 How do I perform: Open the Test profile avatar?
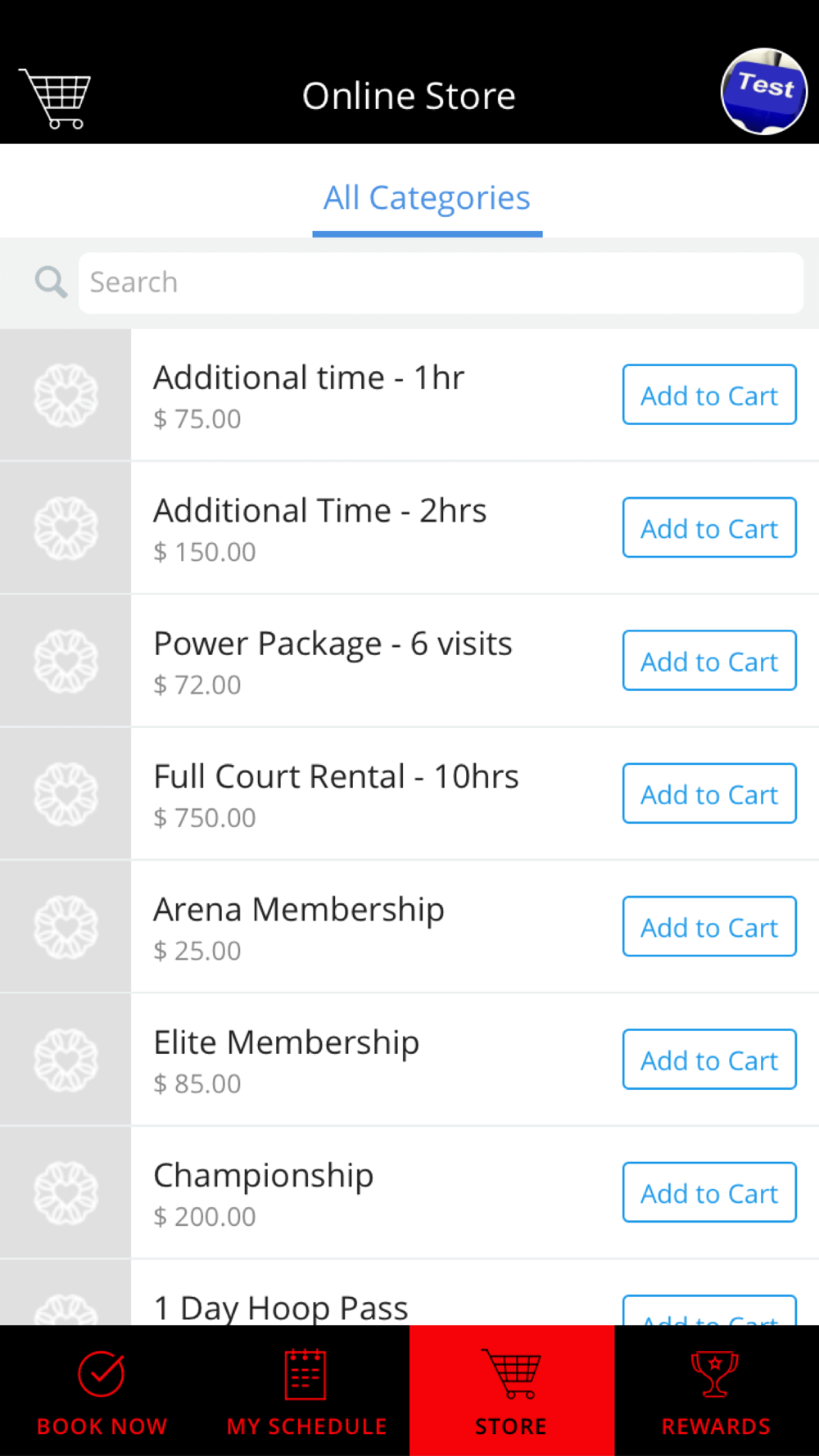pos(763,91)
